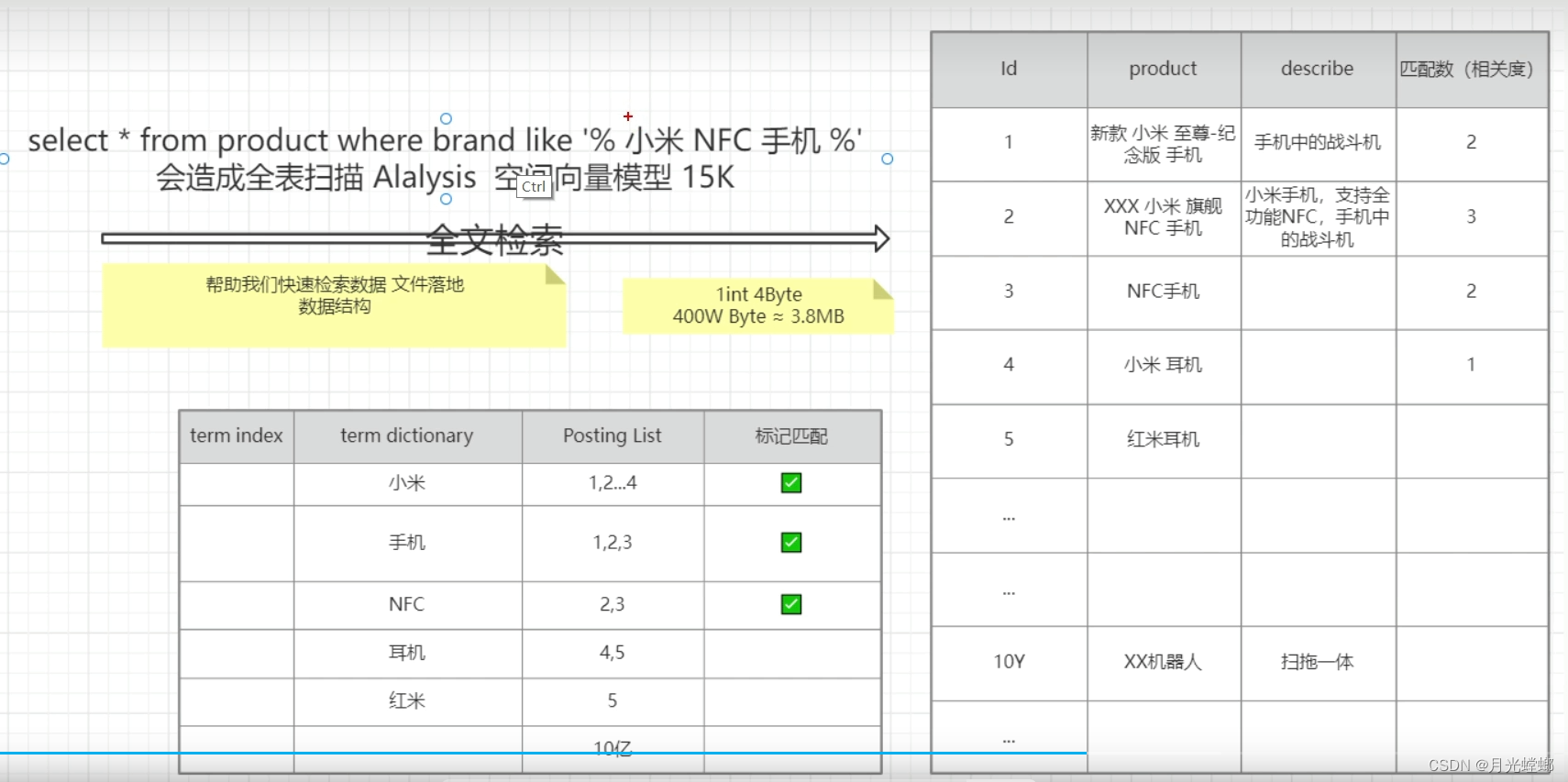The width and height of the screenshot is (1568, 782).
Task: Click the green checkbox in the 手机 row
Action: click(791, 542)
